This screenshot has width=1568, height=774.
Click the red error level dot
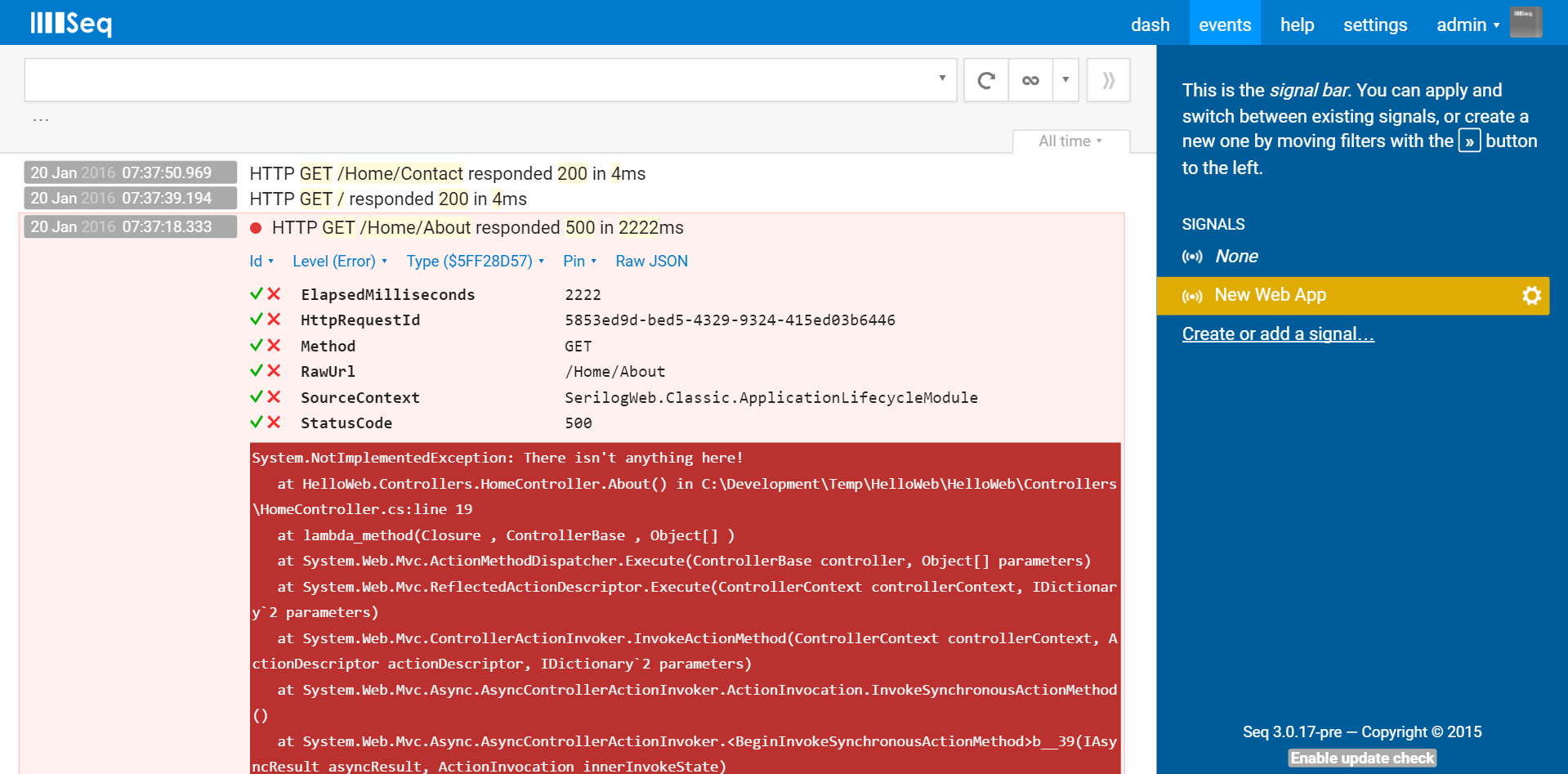coord(256,228)
